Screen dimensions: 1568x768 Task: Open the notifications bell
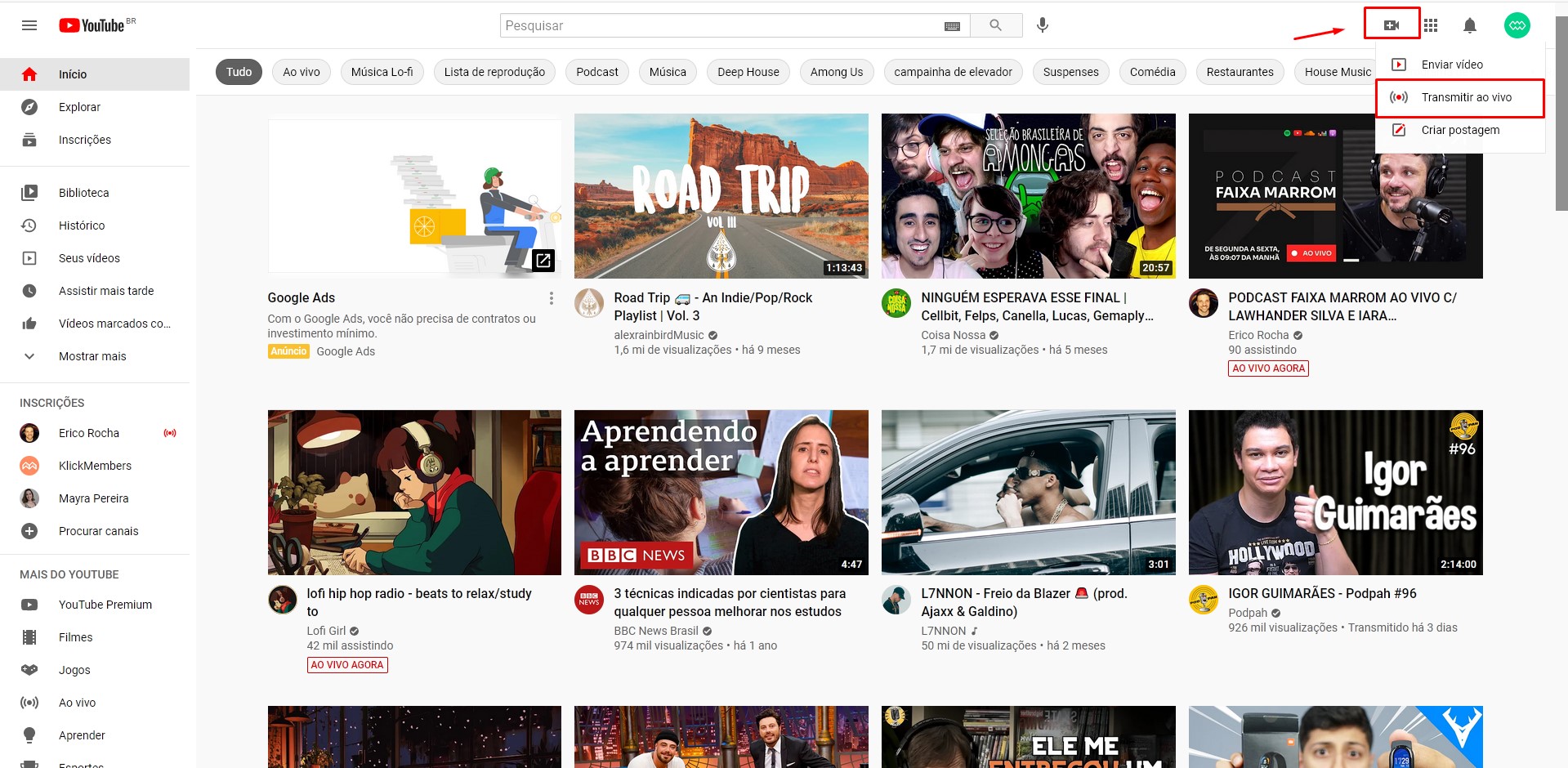(x=1470, y=25)
